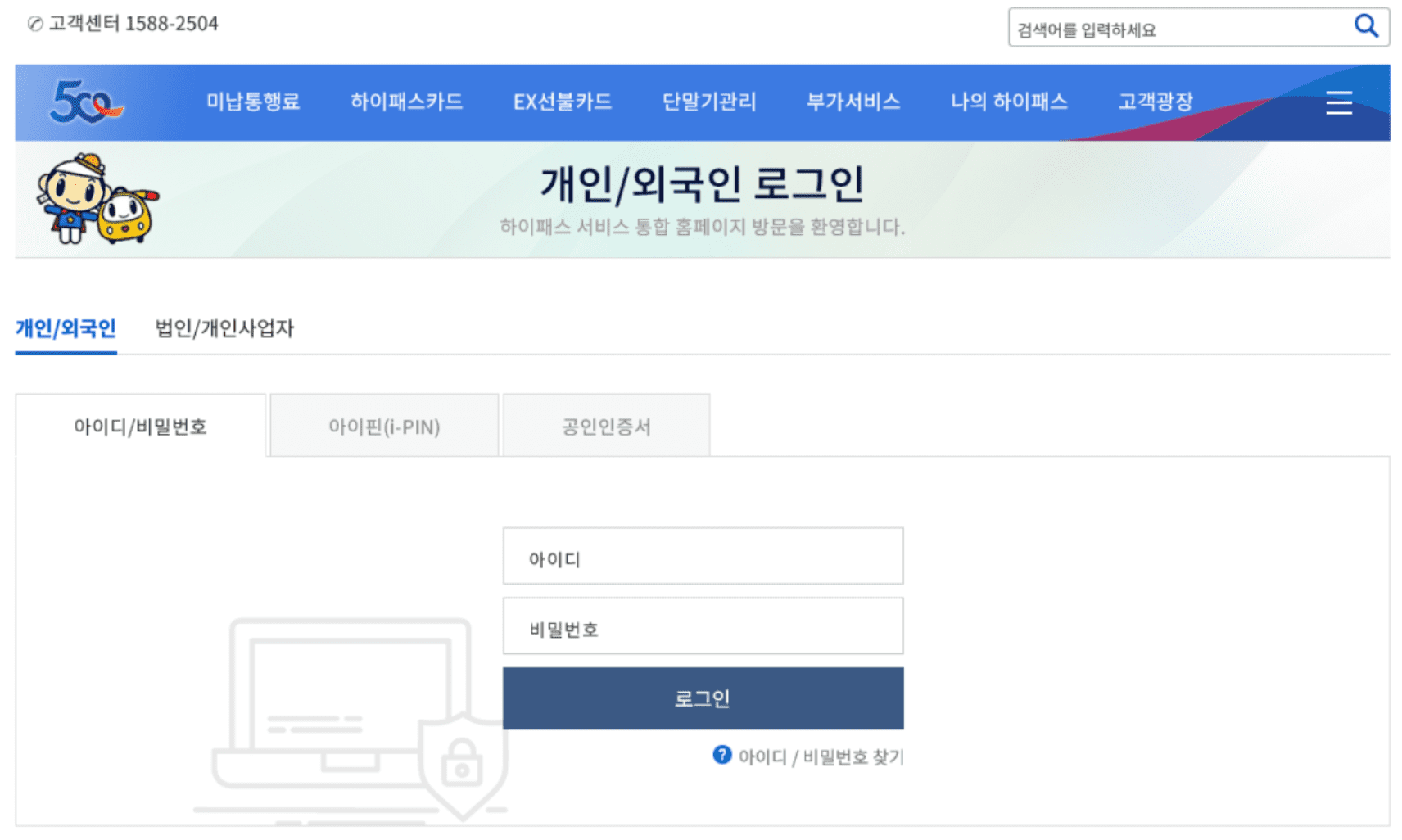The width and height of the screenshot is (1402, 840).
Task: Select the 아이디/비밀번호 login tab
Action: coord(141,426)
